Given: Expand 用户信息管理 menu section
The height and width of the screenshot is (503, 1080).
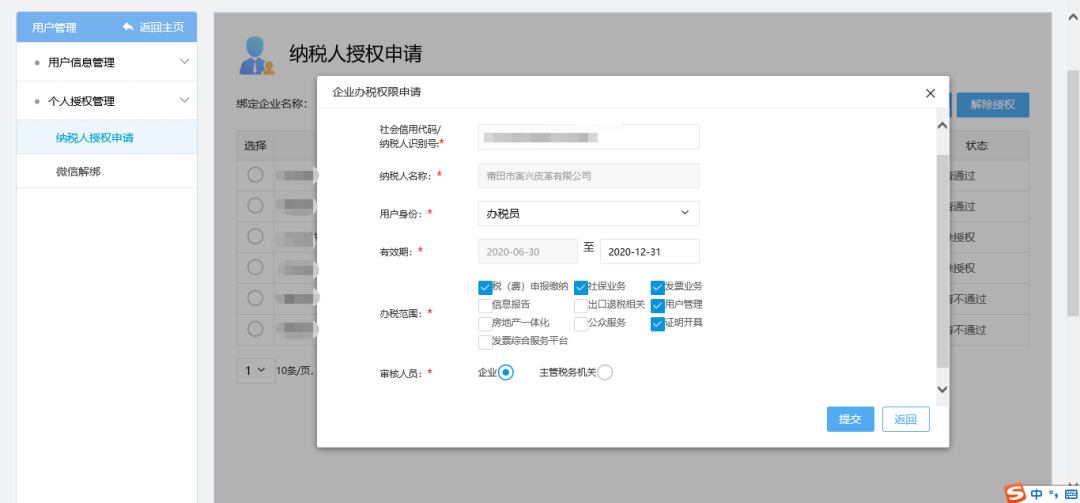Looking at the screenshot, I should point(107,62).
